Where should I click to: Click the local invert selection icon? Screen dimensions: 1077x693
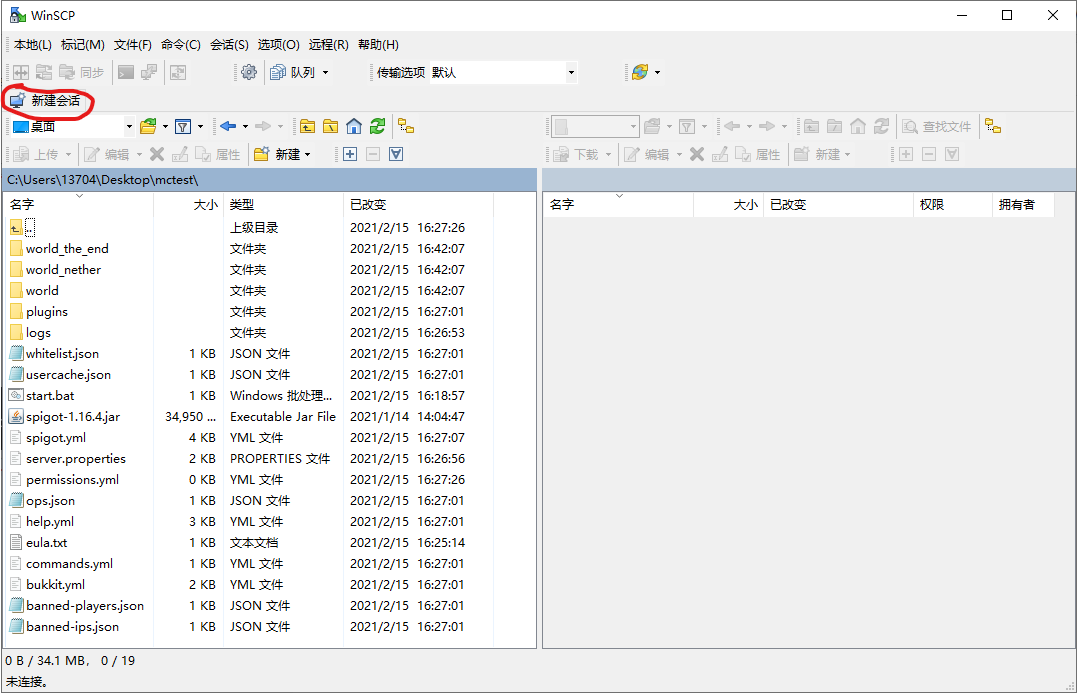coord(396,155)
